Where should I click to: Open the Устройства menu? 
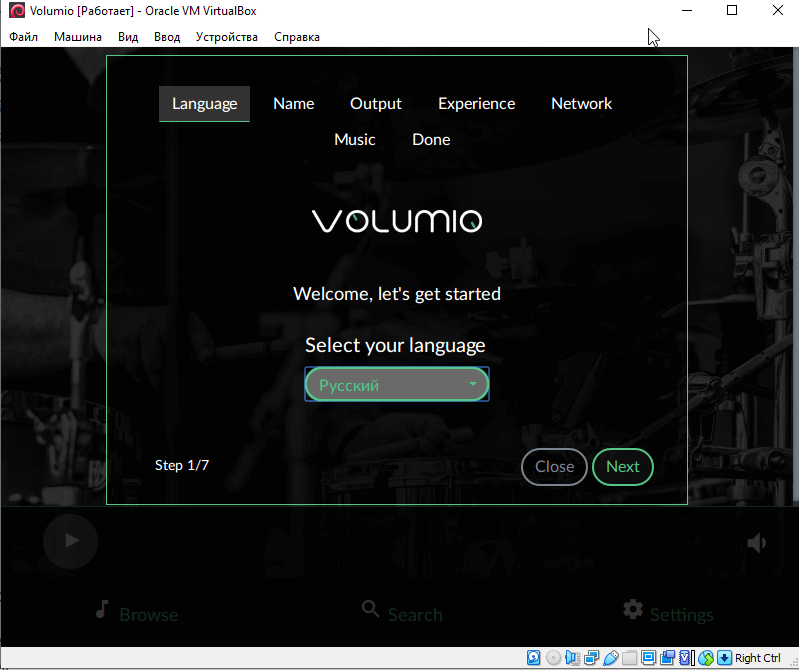click(x=227, y=37)
